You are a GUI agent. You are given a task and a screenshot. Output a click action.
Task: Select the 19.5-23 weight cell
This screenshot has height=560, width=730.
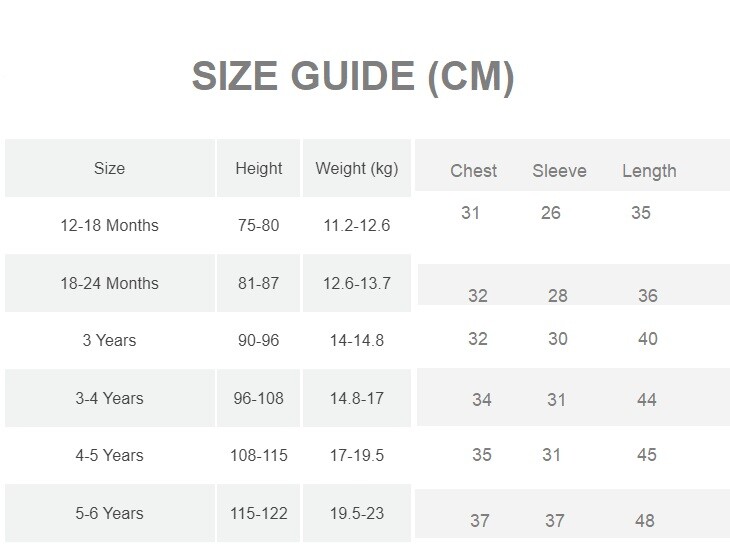[357, 513]
